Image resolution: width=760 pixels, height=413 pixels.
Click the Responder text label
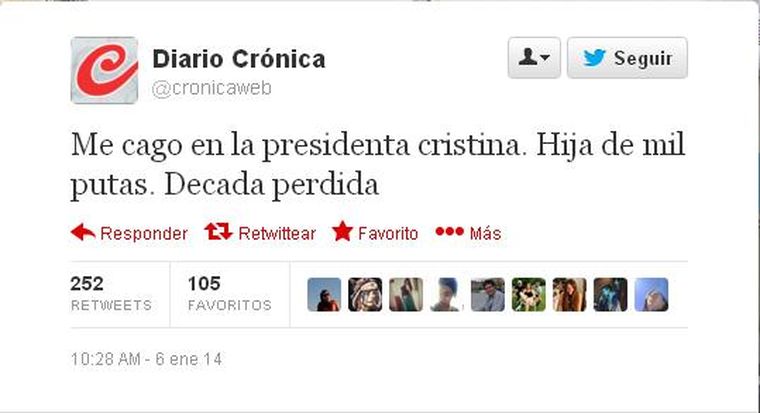(144, 234)
